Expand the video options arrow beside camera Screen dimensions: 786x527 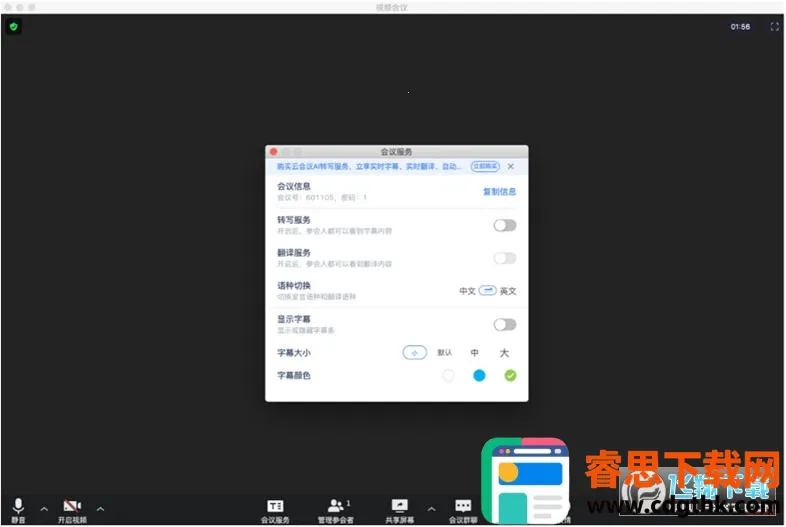[x=99, y=508]
